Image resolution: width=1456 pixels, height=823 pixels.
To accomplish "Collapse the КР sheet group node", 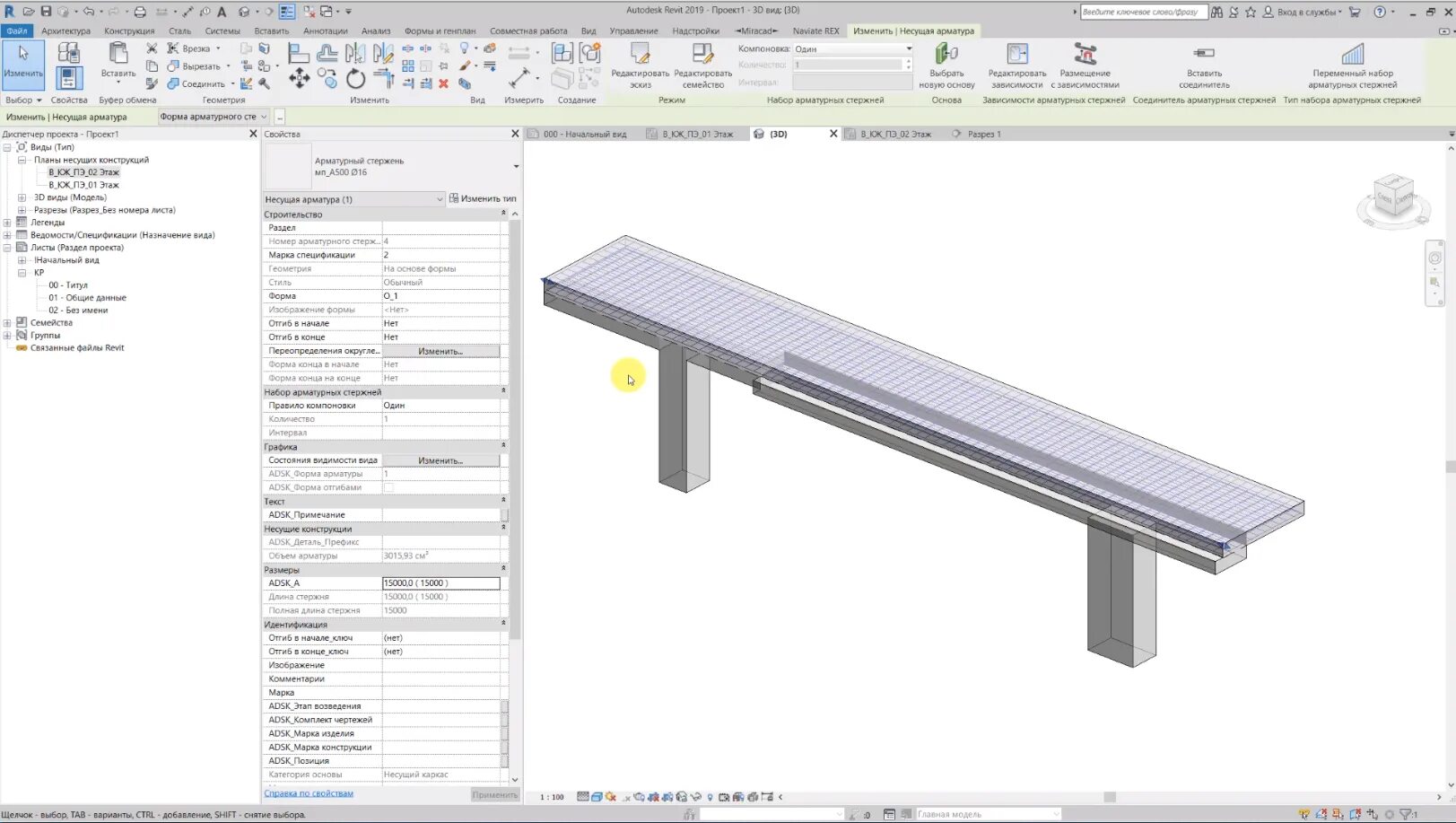I will click(x=22, y=273).
